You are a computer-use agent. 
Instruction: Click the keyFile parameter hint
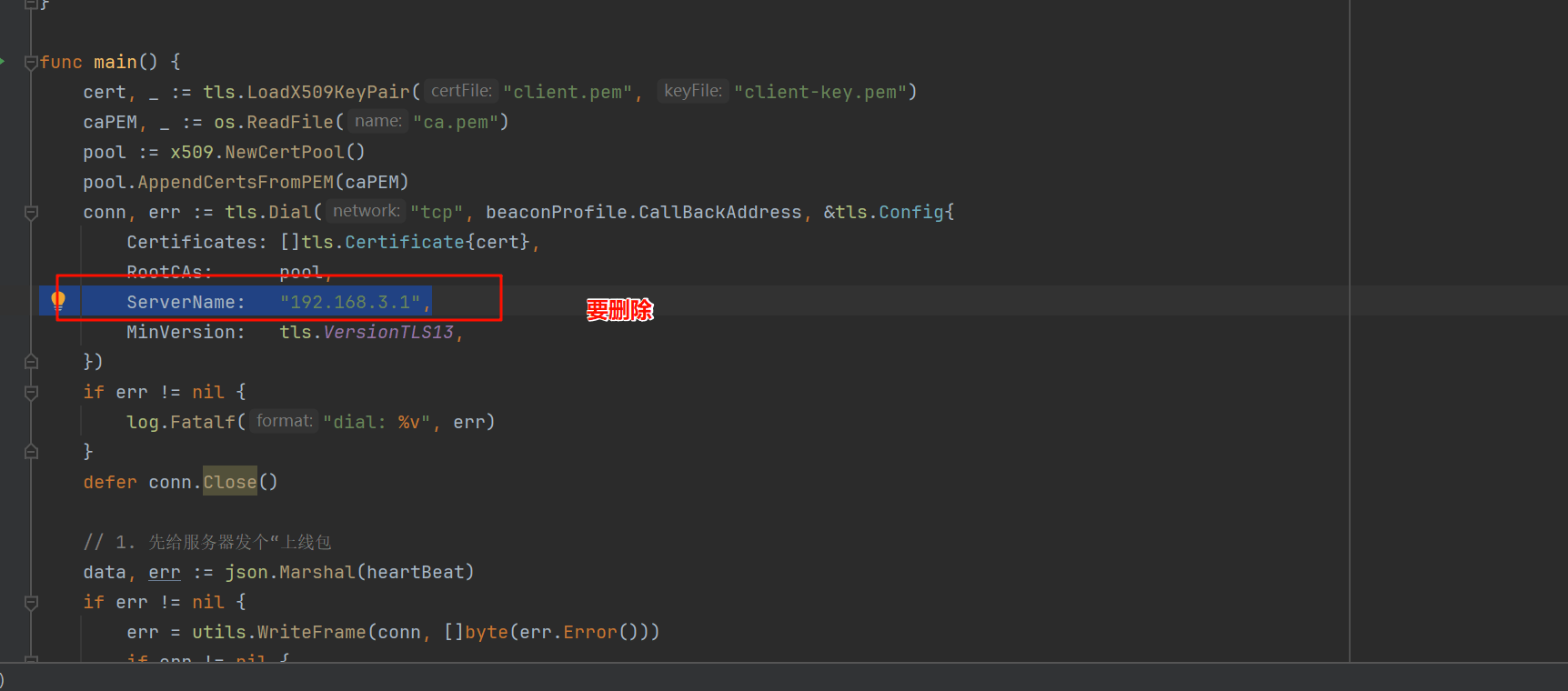[x=692, y=91]
